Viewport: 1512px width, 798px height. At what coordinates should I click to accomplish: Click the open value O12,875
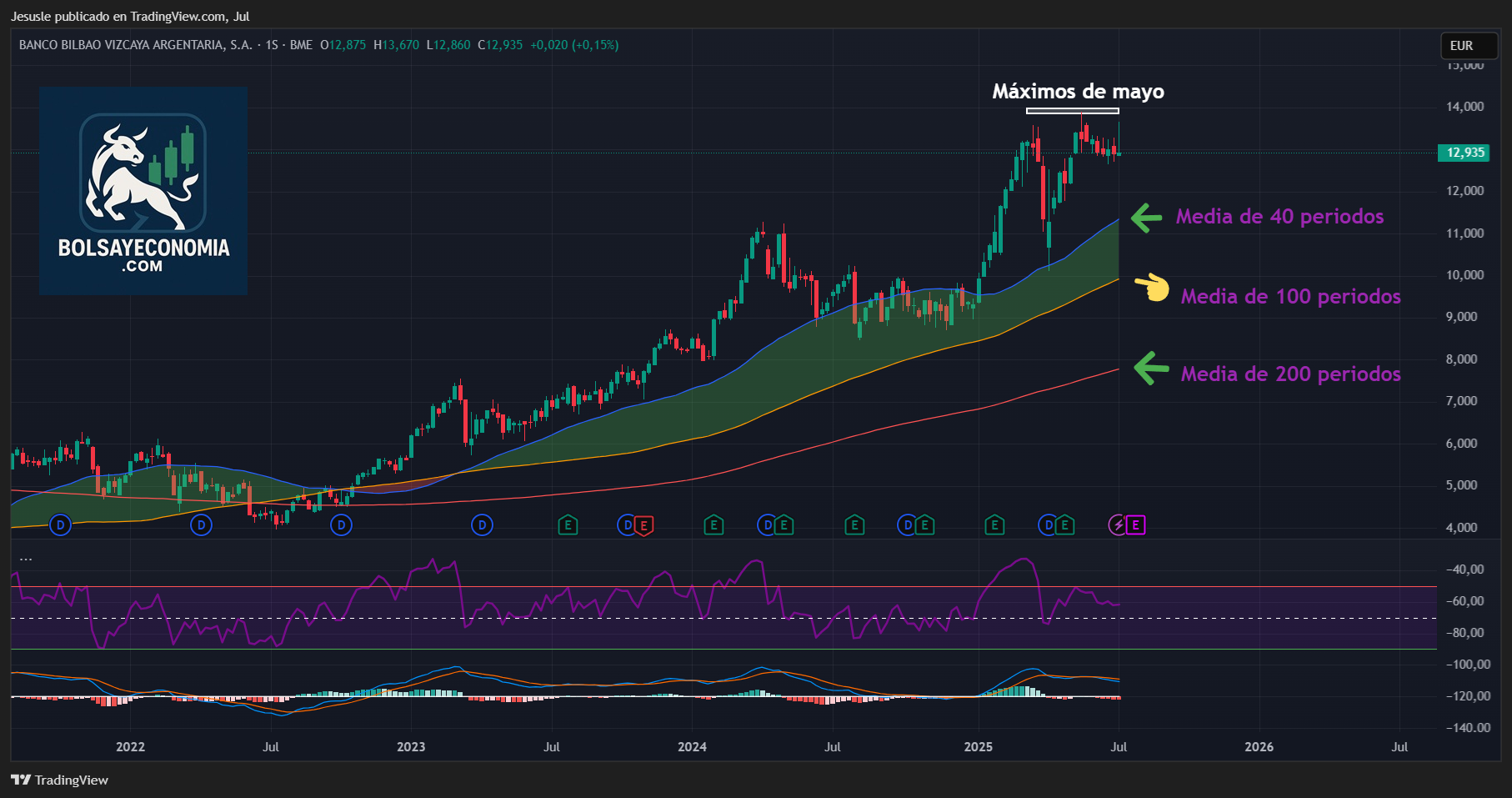343,45
